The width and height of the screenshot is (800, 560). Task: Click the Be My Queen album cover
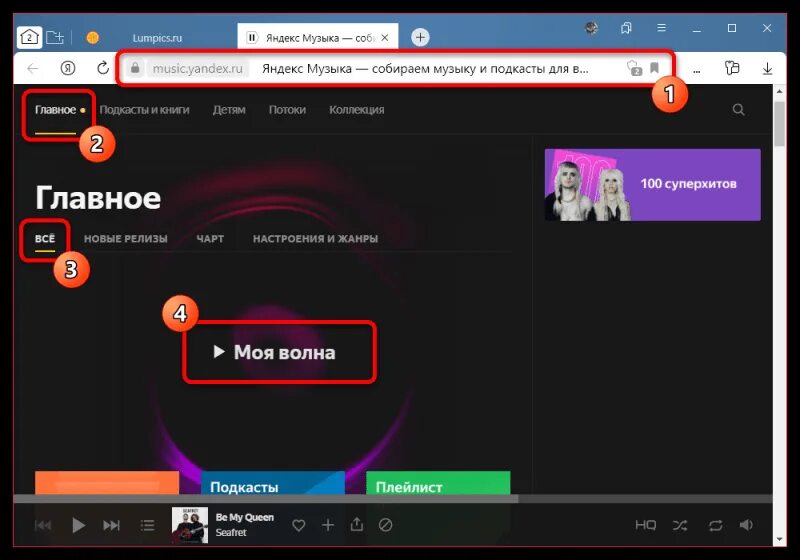190,525
